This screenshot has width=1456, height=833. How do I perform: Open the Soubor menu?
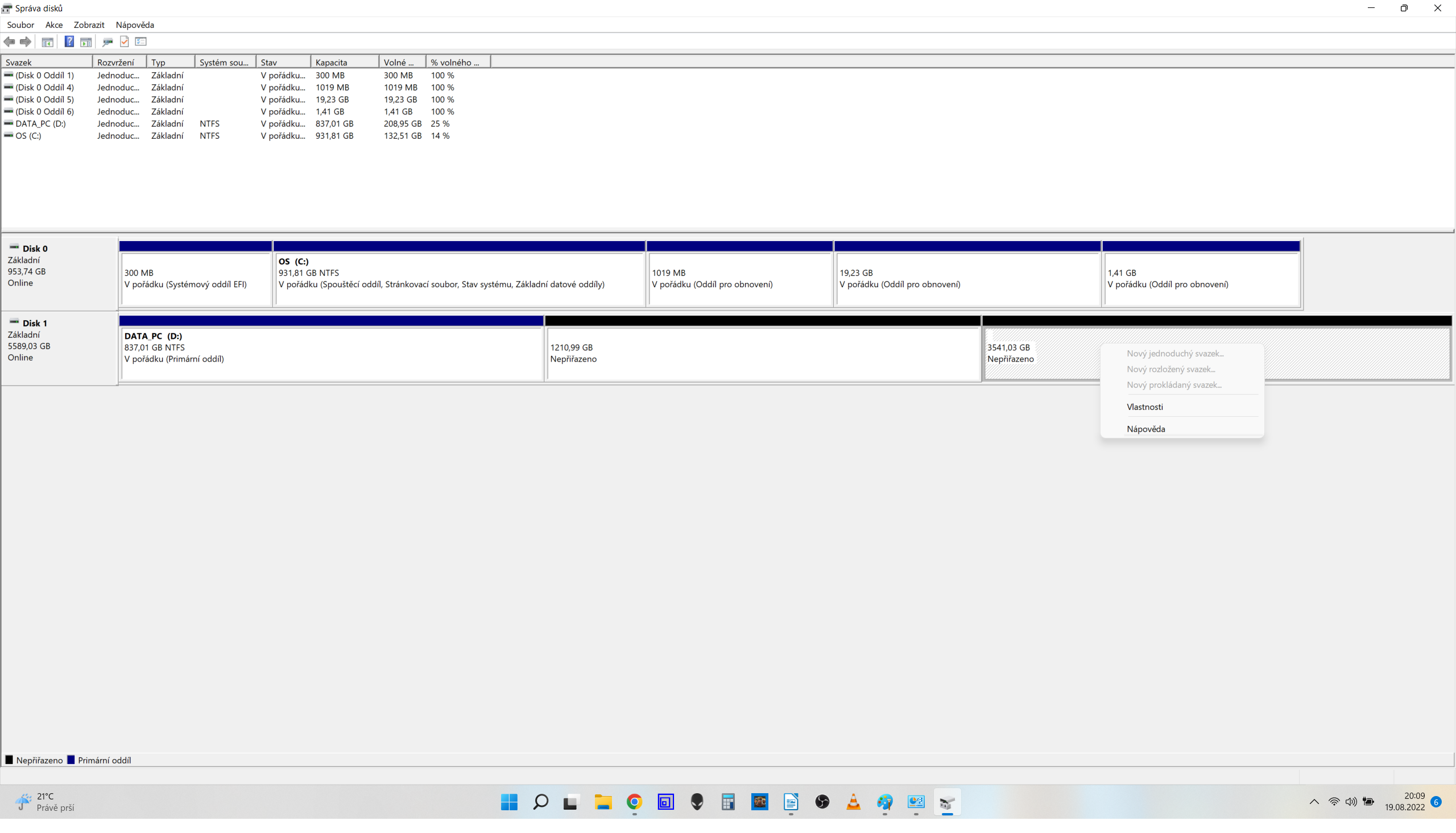point(20,24)
